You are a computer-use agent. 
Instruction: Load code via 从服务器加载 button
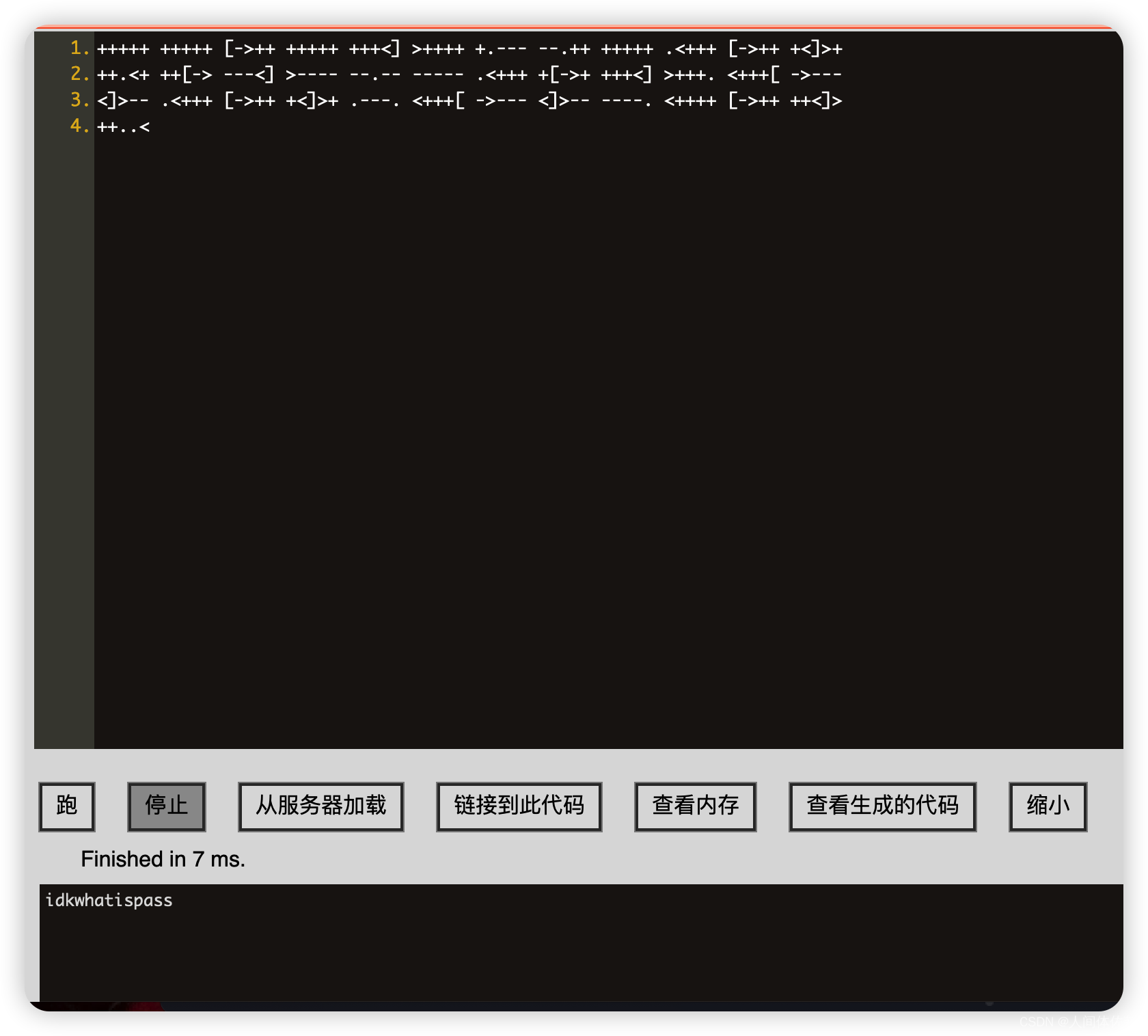(x=321, y=806)
